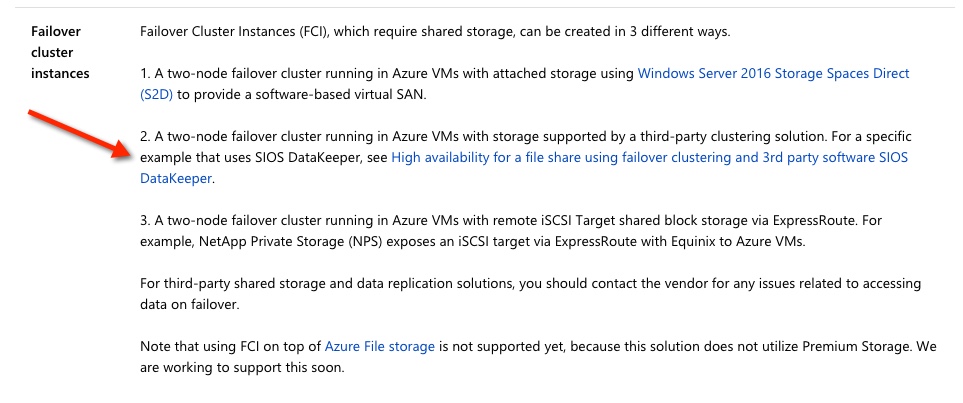Open the Azure File storage link
Viewport: 963px width, 403px height.
tap(379, 346)
